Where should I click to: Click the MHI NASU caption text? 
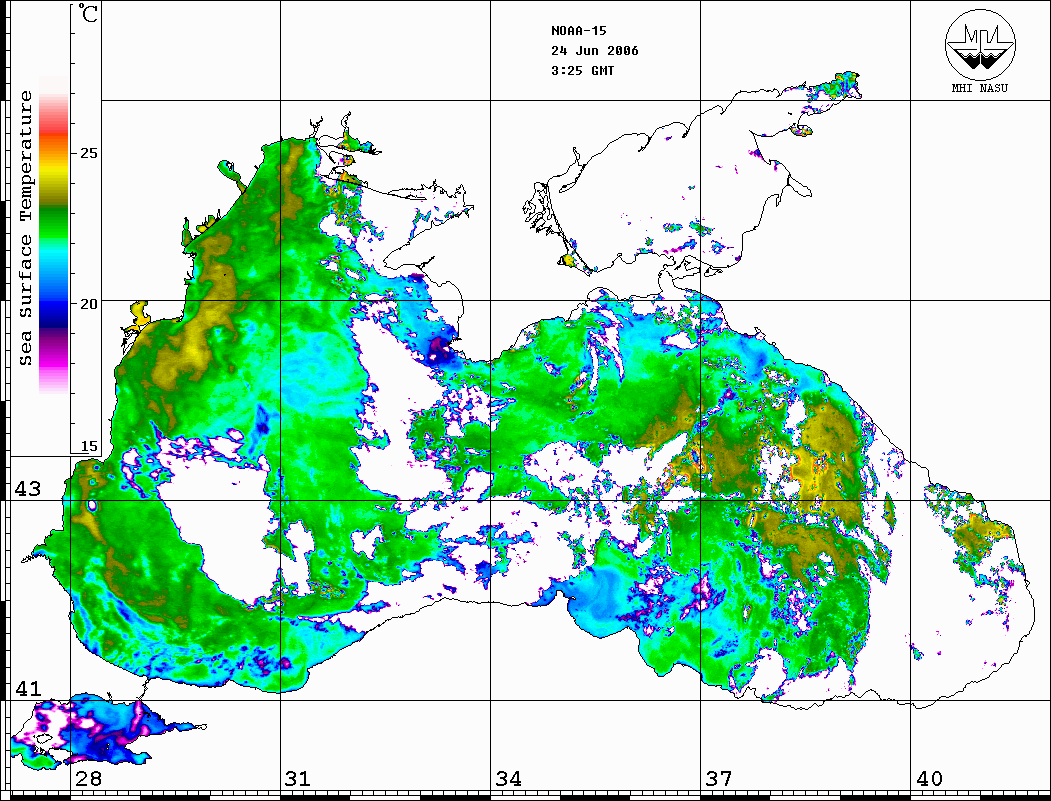point(980,88)
